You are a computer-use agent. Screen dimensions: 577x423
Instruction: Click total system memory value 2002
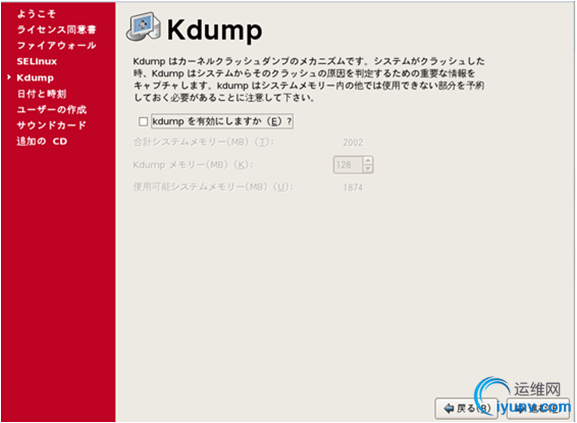pos(353,142)
